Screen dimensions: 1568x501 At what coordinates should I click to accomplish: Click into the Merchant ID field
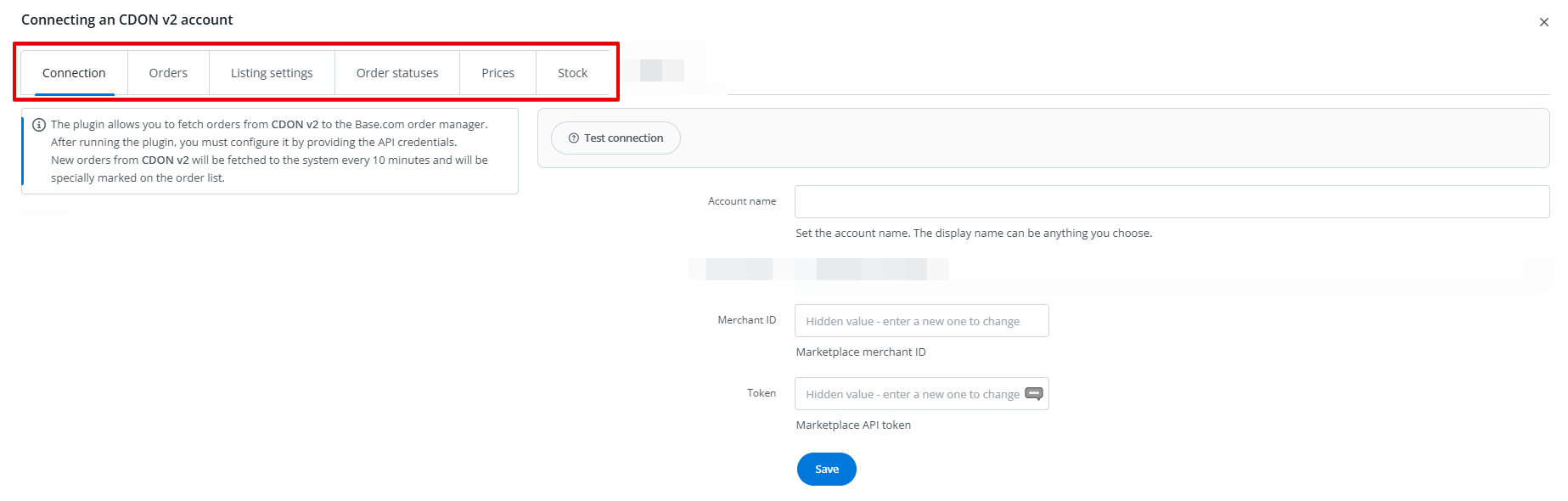tap(922, 321)
